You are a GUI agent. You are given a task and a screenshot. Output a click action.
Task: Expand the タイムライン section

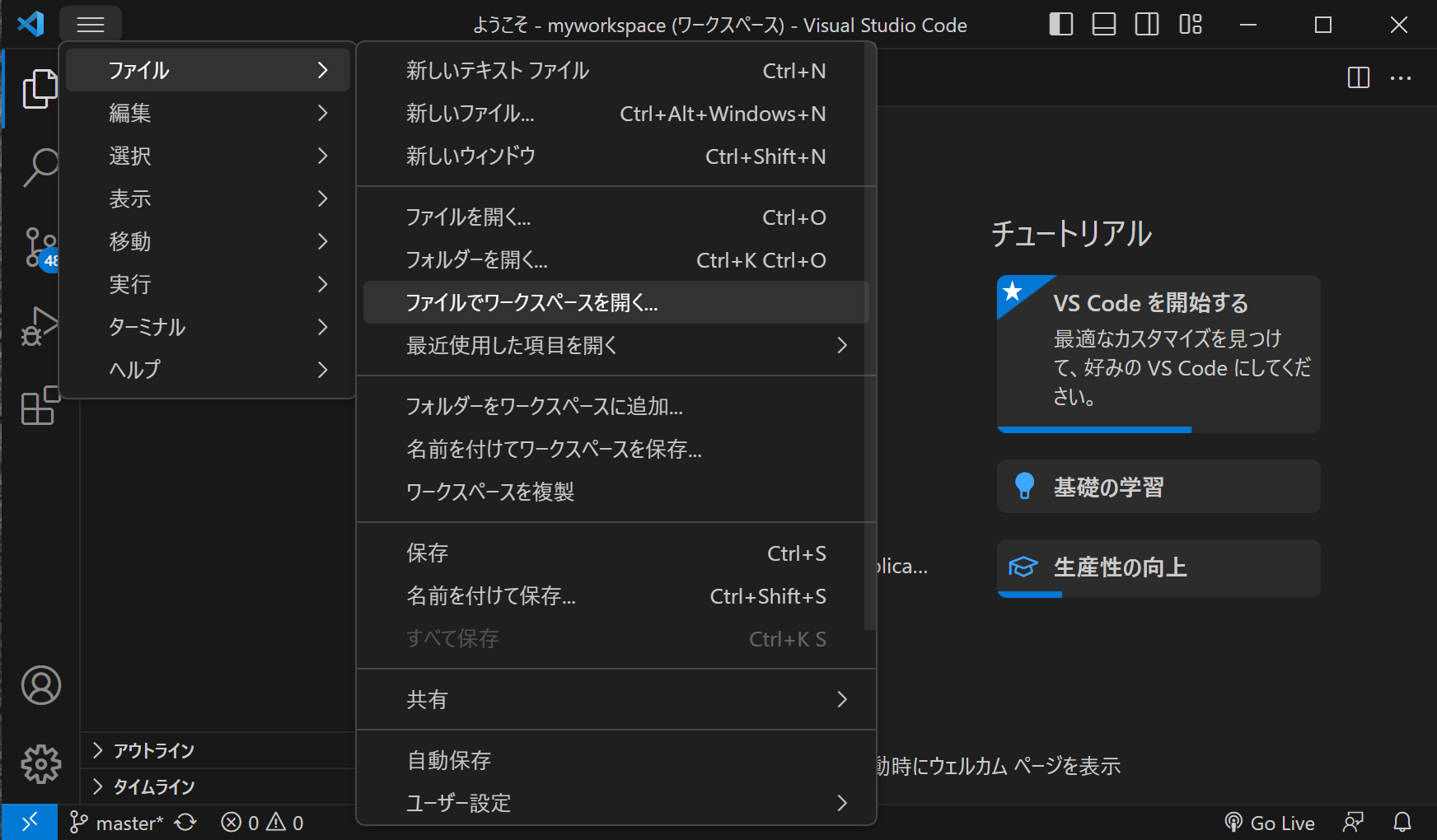click(x=218, y=786)
